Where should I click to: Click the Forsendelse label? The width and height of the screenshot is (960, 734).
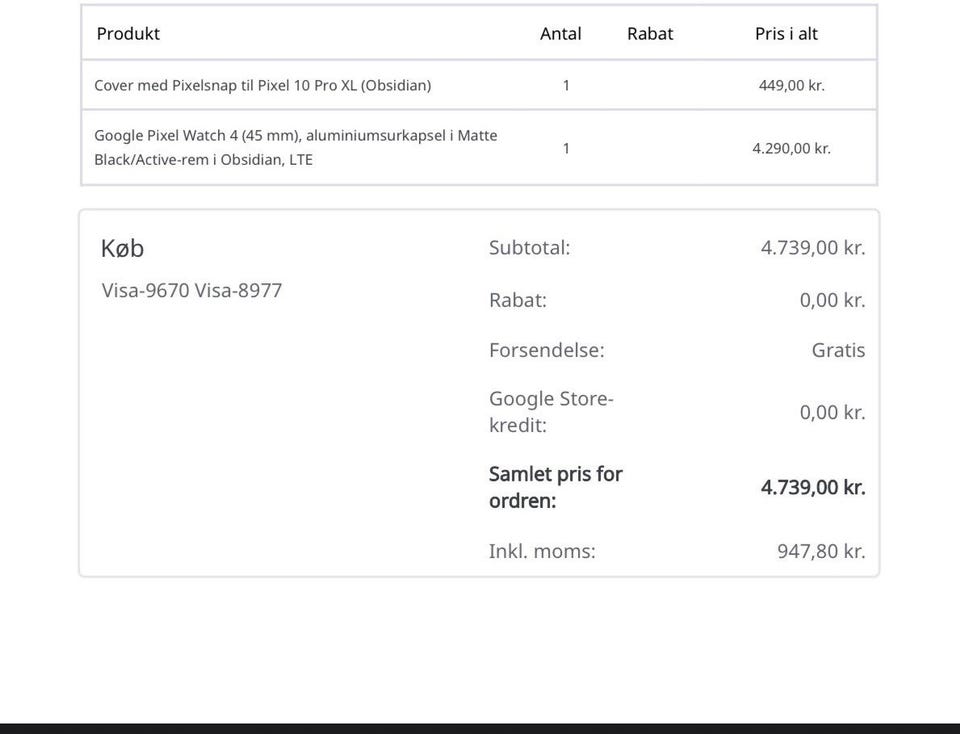coord(546,351)
